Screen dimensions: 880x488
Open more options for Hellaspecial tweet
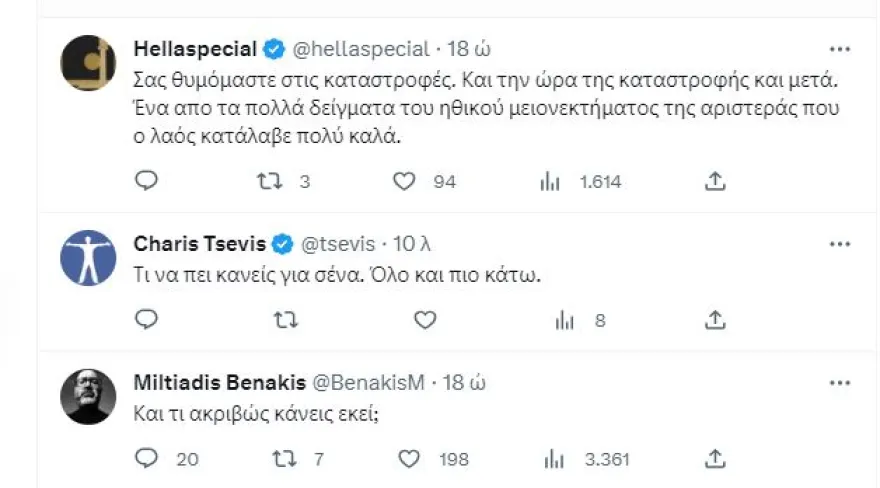pyautogui.click(x=839, y=49)
